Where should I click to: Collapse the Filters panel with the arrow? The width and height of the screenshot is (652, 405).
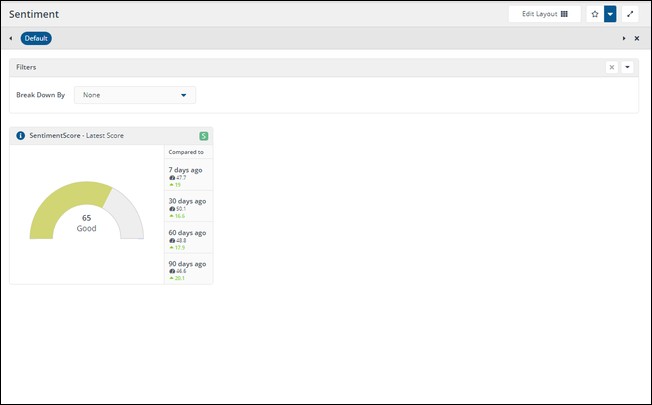(627, 67)
